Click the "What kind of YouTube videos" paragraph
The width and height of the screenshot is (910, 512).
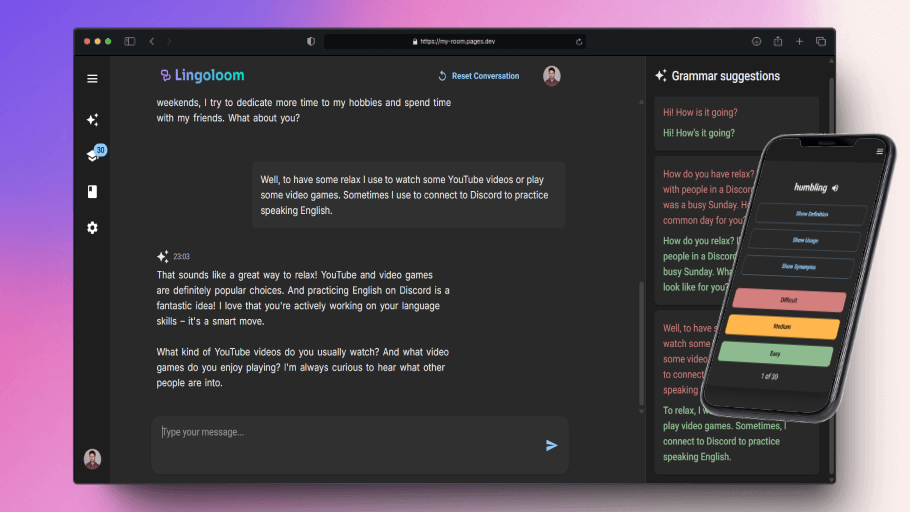click(302, 367)
